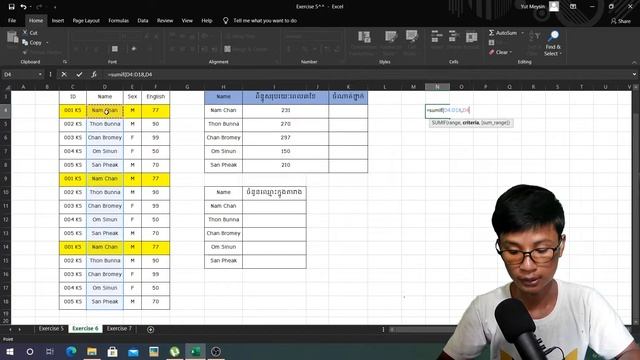Switch to Exercise 5 sheet
The image size is (640, 360).
[51, 329]
